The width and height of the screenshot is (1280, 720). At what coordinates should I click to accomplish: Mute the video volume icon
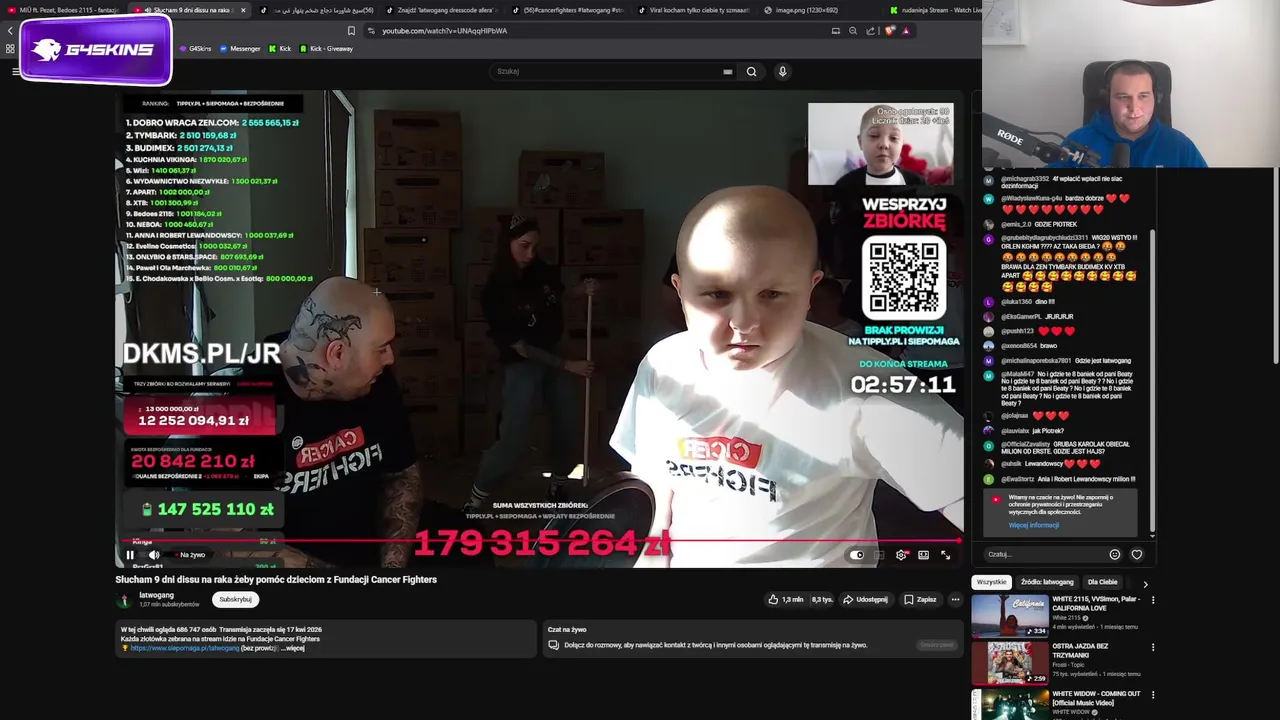point(154,555)
